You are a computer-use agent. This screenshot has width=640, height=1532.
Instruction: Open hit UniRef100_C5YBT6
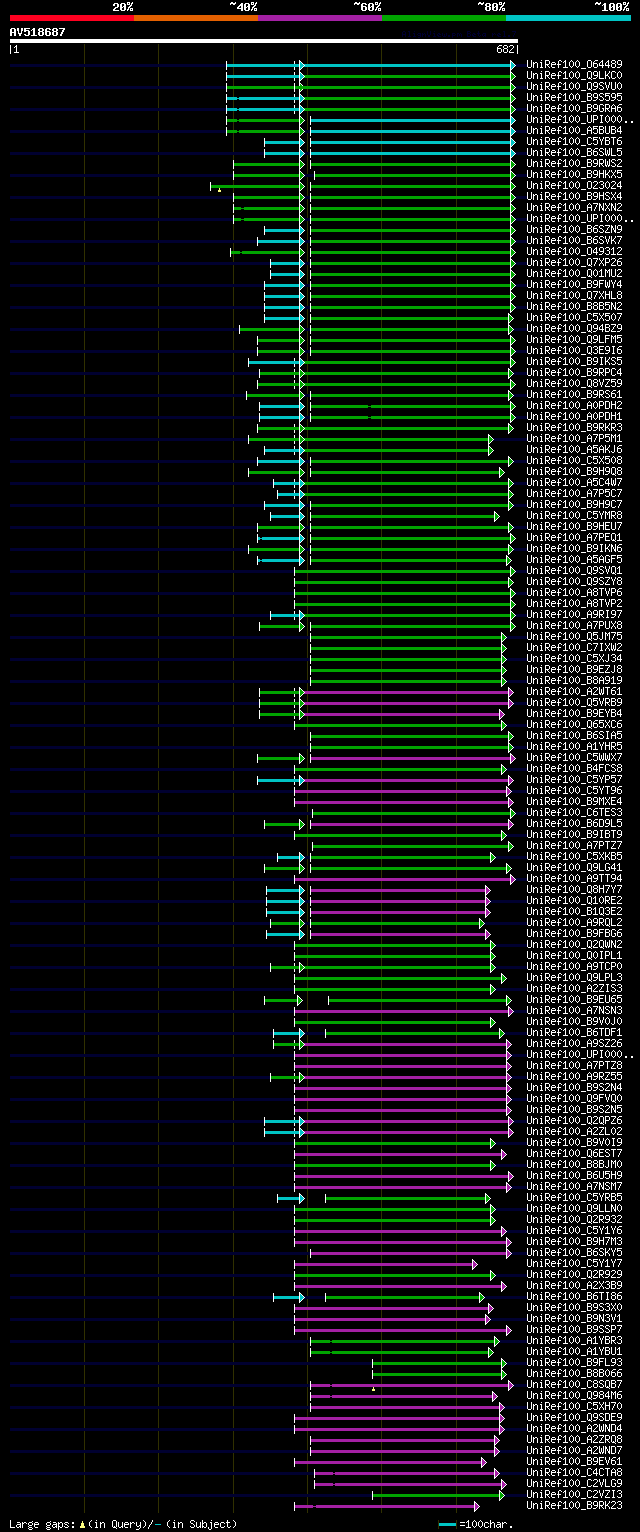(574, 141)
